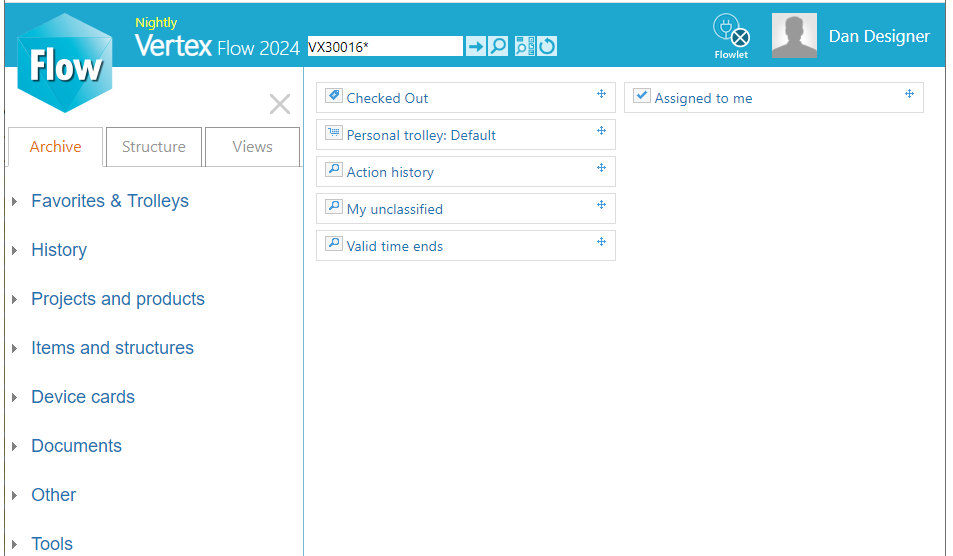Click move handle on My unclassified widget
Screen dimensions: 953x556
(601, 205)
